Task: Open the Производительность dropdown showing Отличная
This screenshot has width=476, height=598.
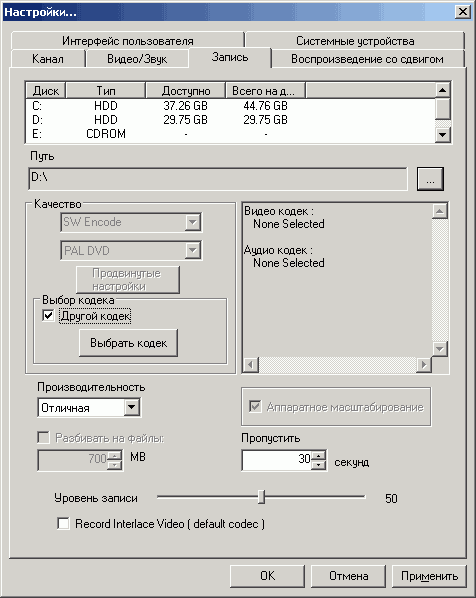Action: tap(131, 407)
